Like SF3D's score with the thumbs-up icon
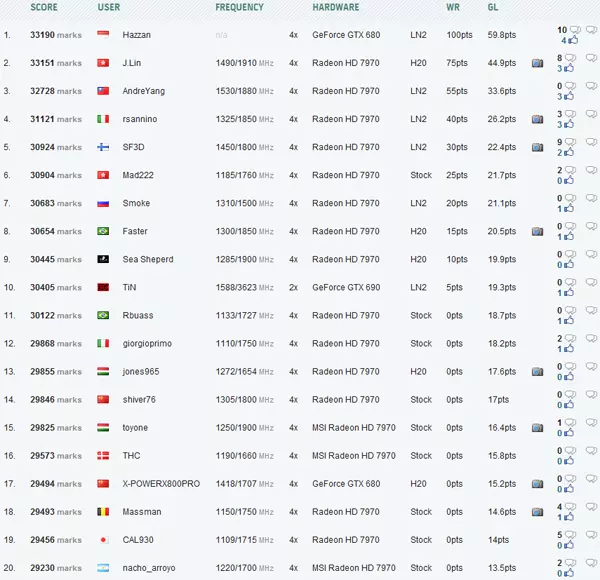Image resolution: width=600 pixels, height=580 pixels. tap(569, 153)
